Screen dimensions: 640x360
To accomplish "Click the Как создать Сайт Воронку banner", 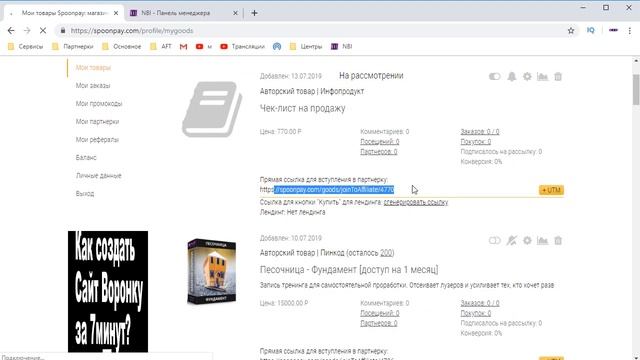I will (x=108, y=291).
